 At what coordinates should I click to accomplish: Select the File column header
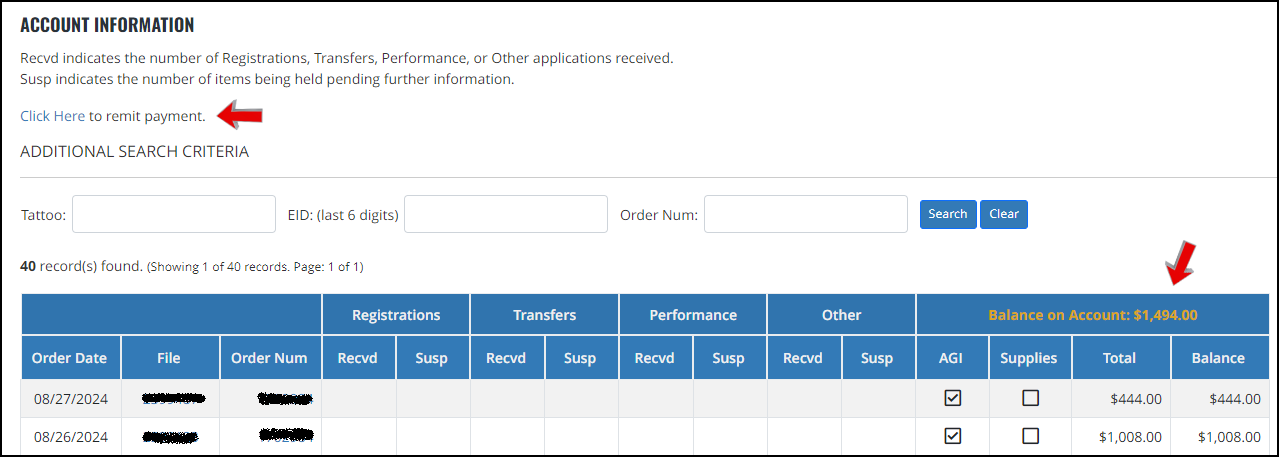170,358
